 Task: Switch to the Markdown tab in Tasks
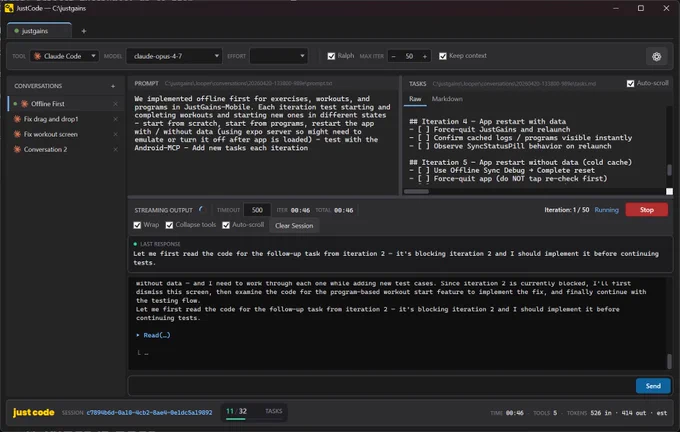[x=447, y=99]
